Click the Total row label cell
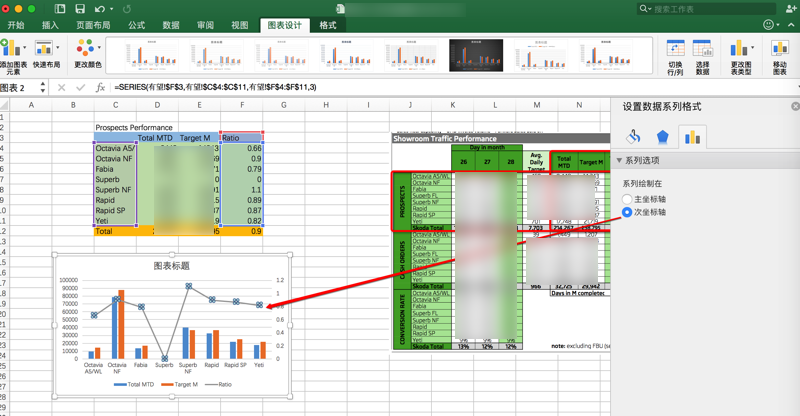This screenshot has height=416, width=800. tap(115, 231)
